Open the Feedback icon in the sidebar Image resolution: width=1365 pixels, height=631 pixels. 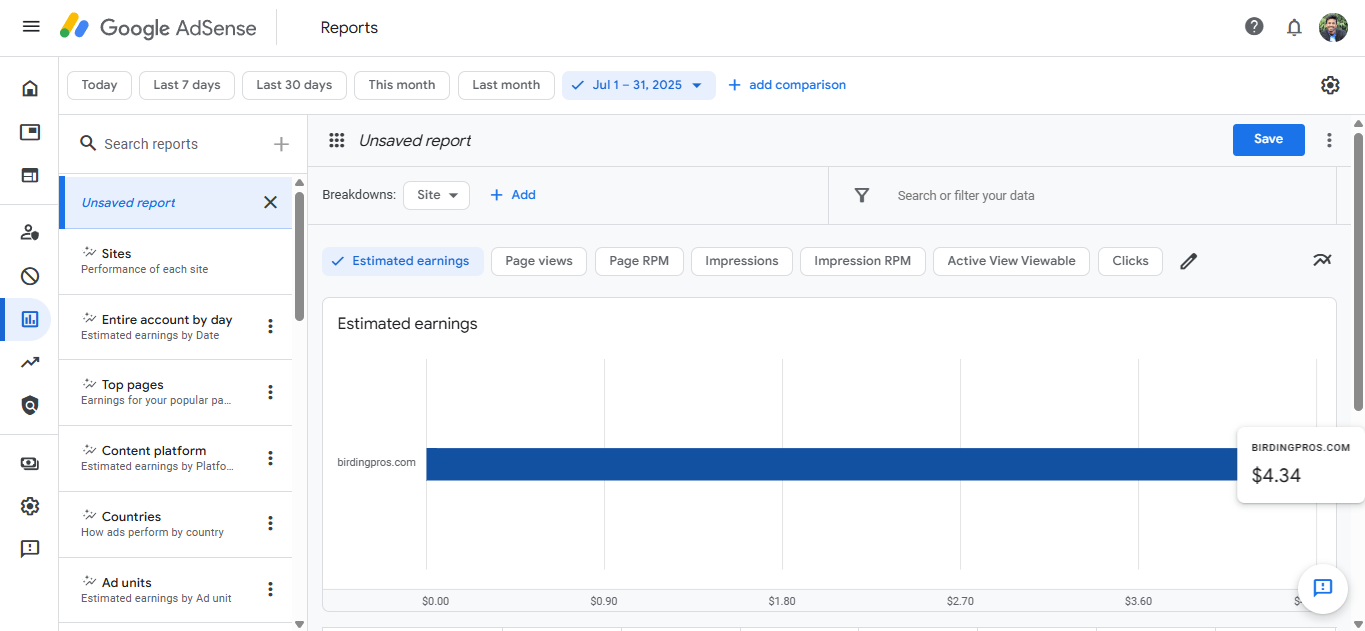30,549
